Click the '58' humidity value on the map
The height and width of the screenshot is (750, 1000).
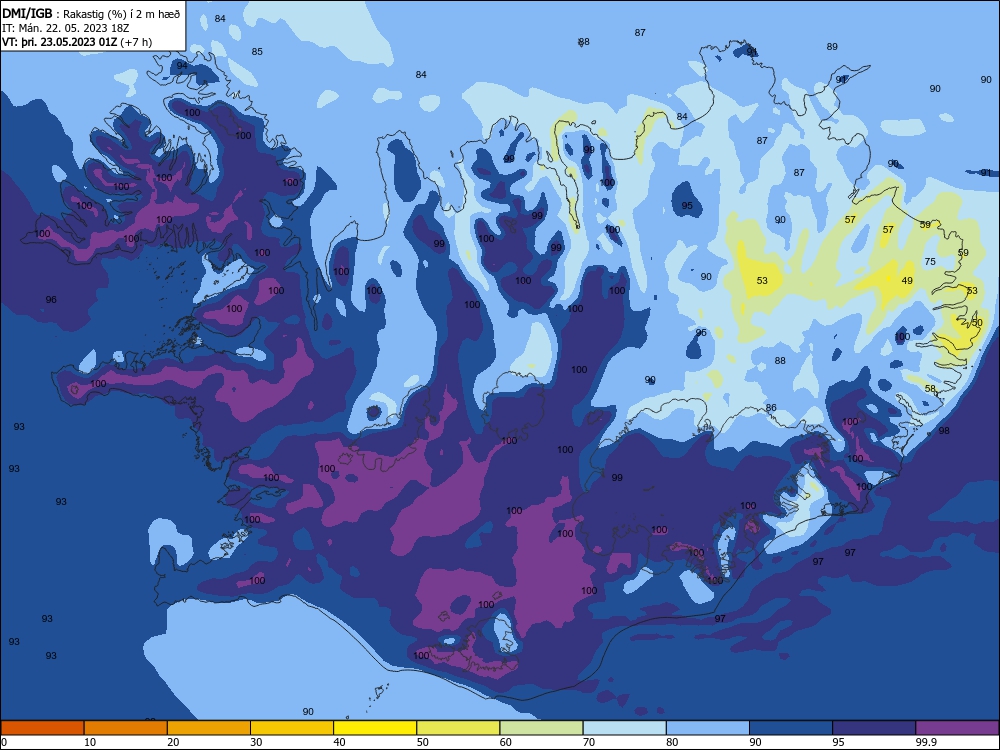click(x=930, y=388)
